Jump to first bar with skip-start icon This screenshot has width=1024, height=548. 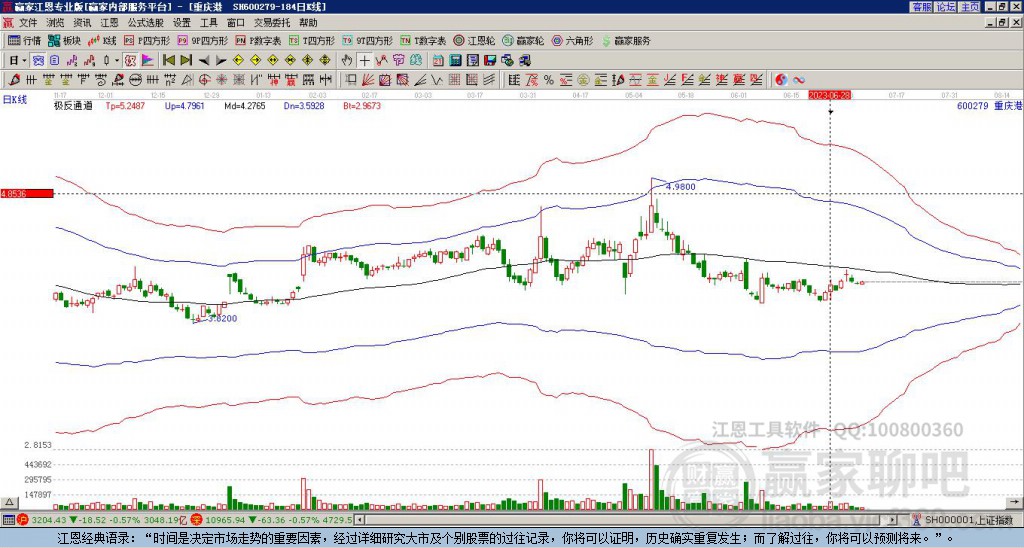pos(168,60)
